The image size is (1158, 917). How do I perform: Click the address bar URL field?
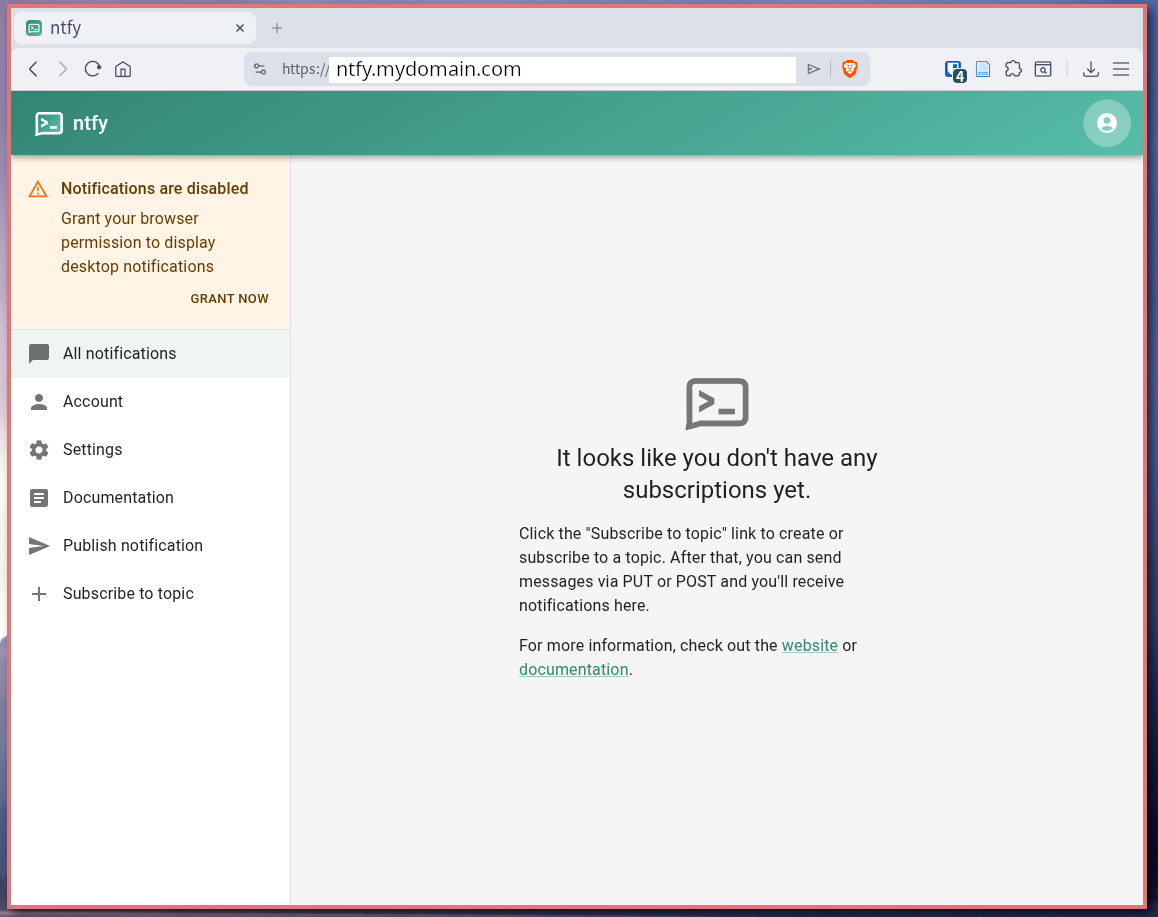point(560,69)
